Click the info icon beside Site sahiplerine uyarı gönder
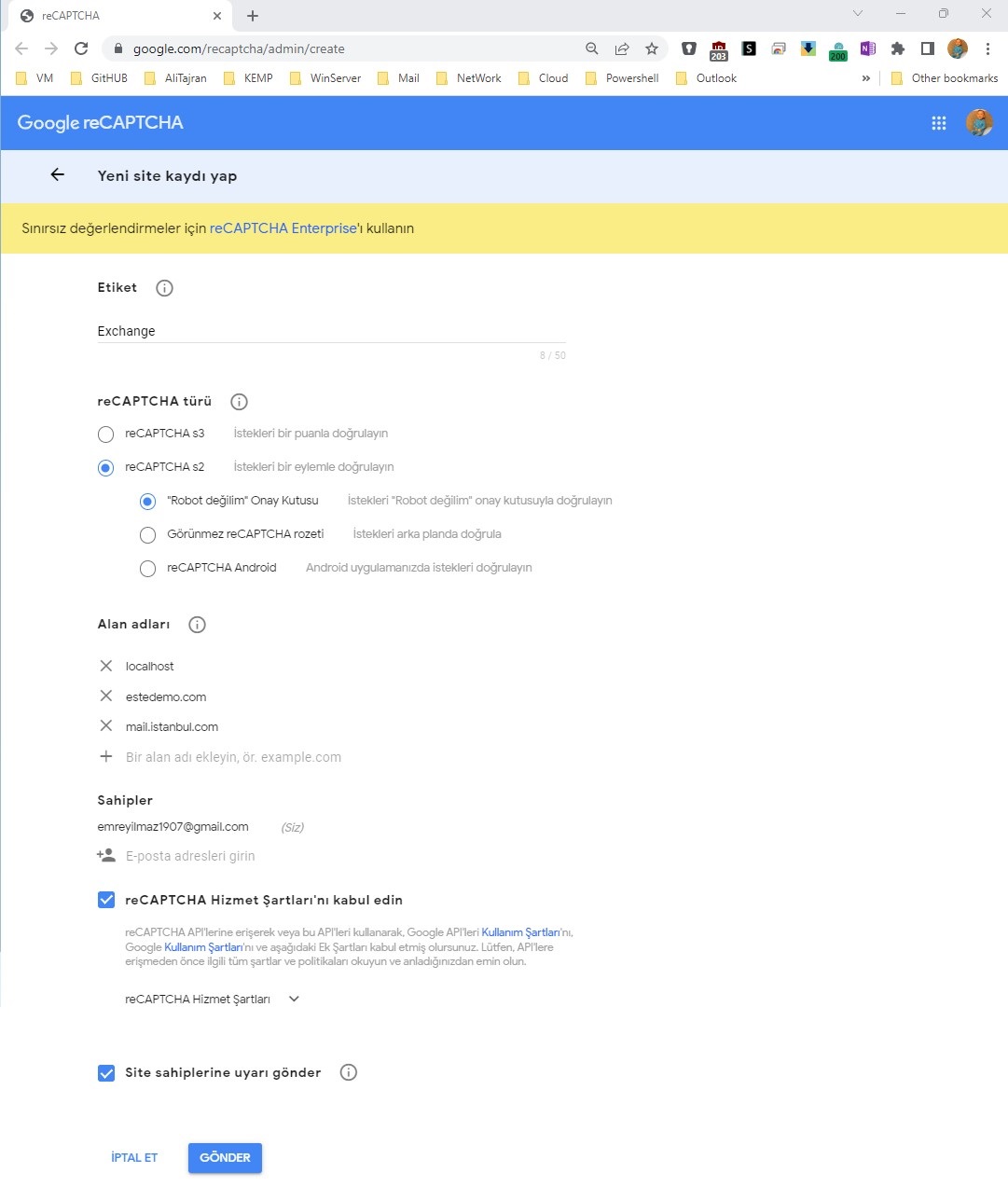 click(349, 1072)
